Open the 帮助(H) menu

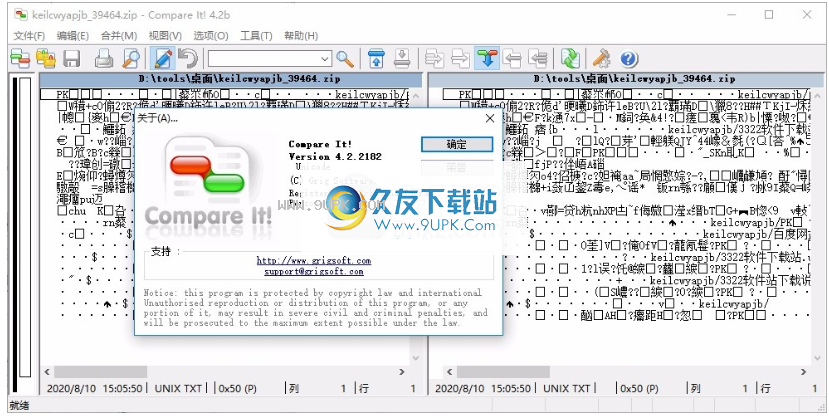pyautogui.click(x=301, y=36)
